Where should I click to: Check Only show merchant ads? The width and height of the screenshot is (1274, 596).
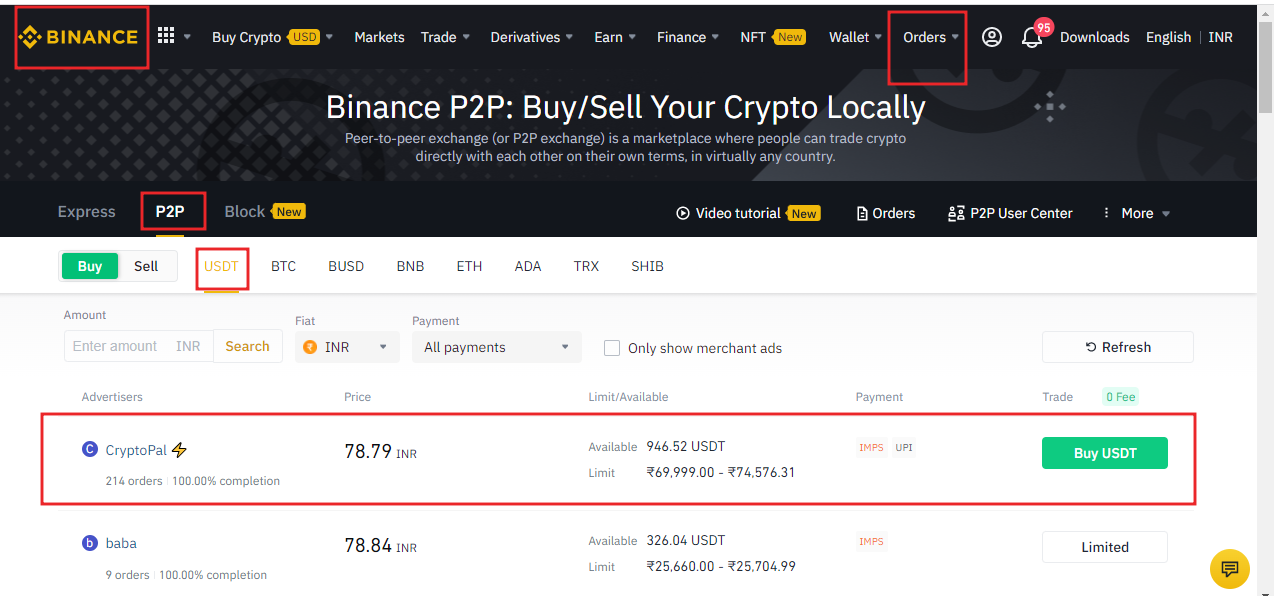[x=612, y=348]
